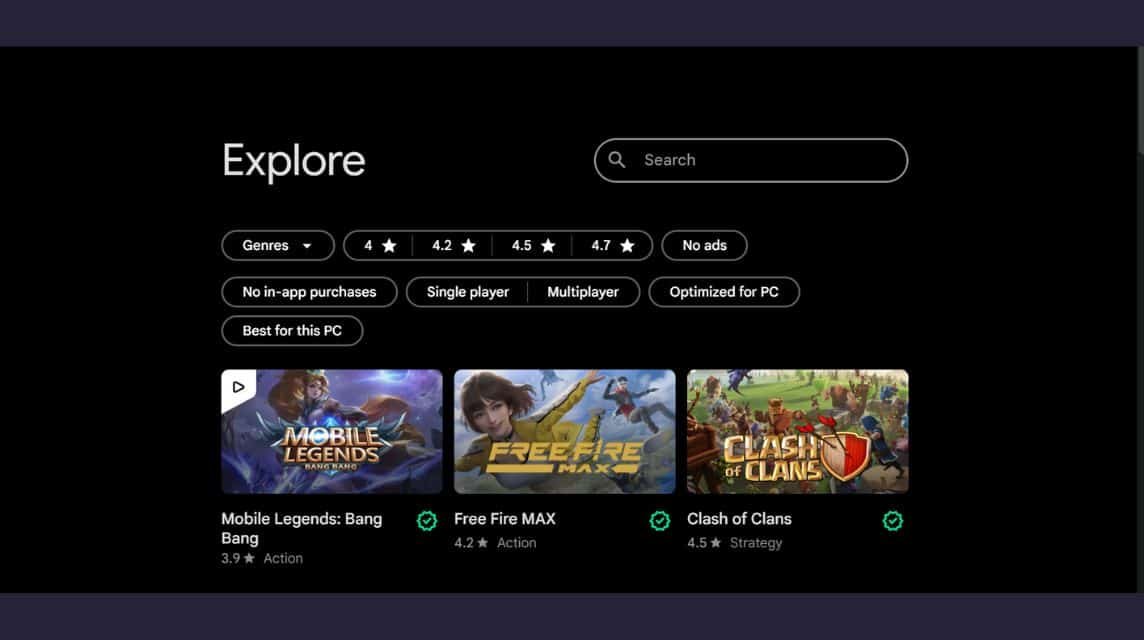
Task: Click the green verified badge for Free Fire MAX
Action: [660, 521]
